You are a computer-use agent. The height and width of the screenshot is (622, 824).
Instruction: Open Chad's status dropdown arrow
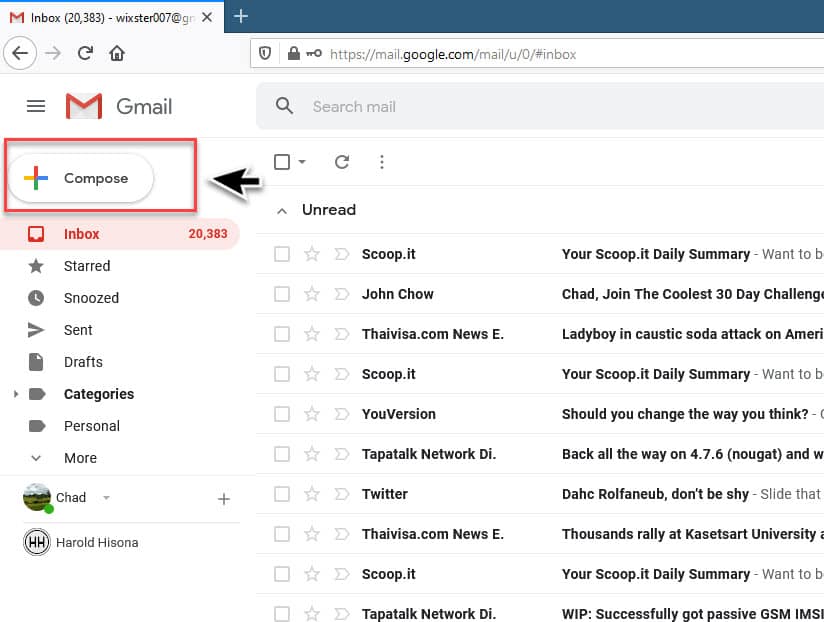click(x=106, y=497)
